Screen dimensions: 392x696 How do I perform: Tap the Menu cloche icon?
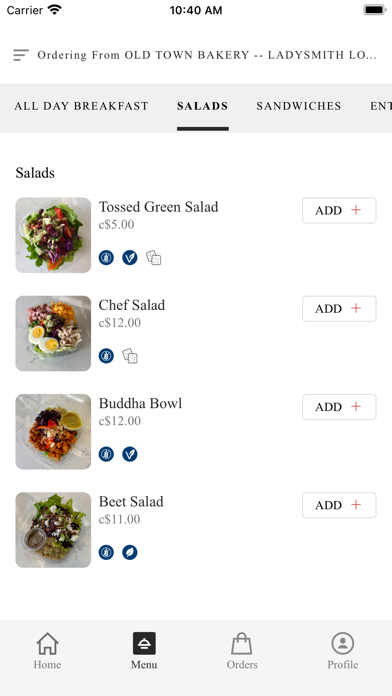tap(144, 644)
